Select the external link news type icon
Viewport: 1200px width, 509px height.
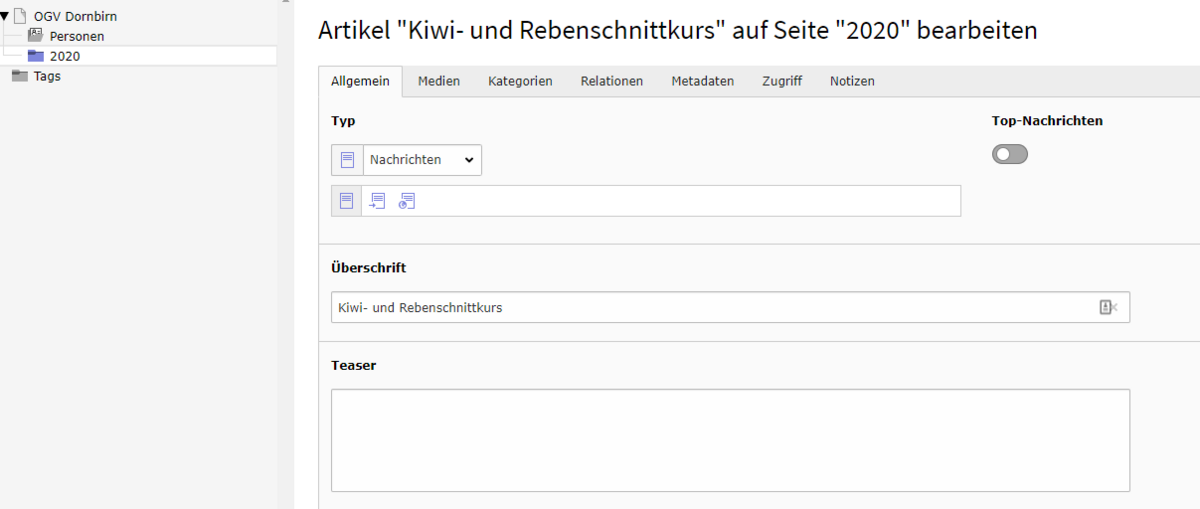click(x=407, y=201)
